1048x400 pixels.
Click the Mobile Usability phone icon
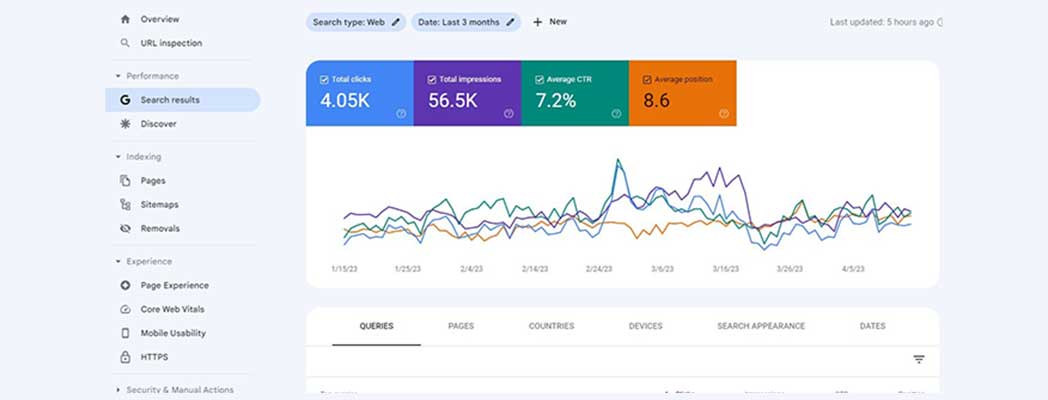(125, 333)
